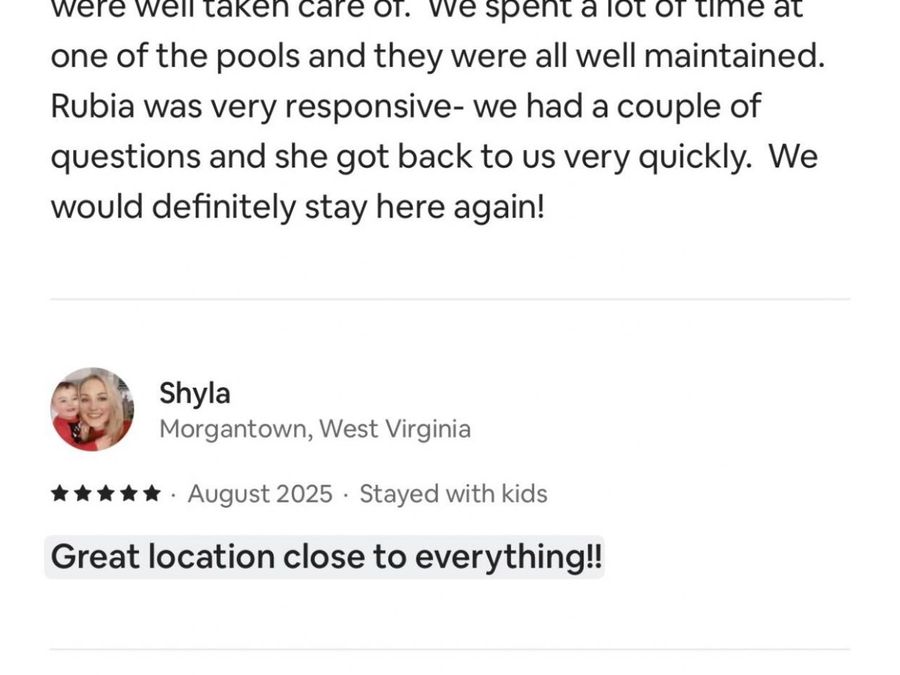
Task: Click the second star in Shyla's rating
Action: coord(83,493)
